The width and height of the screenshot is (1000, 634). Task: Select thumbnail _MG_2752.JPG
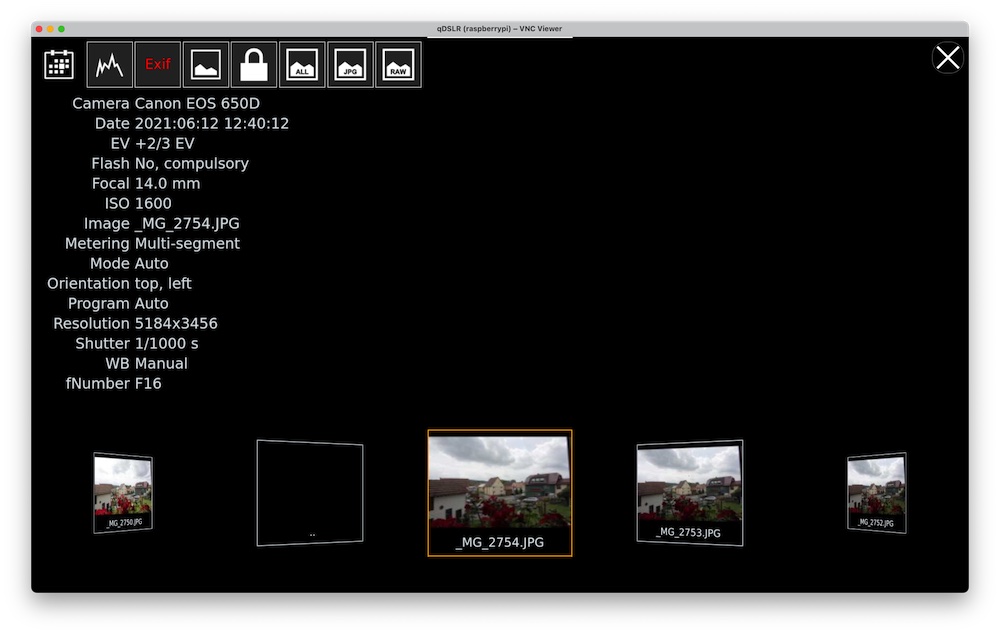tap(875, 492)
